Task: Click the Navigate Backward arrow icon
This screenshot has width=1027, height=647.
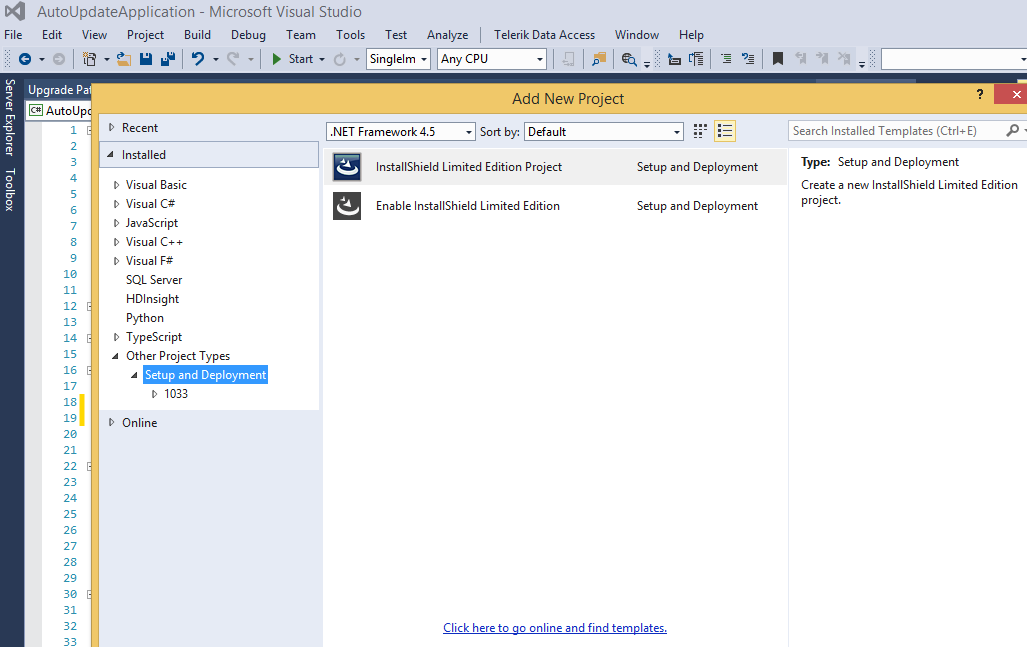Action: pos(25,59)
